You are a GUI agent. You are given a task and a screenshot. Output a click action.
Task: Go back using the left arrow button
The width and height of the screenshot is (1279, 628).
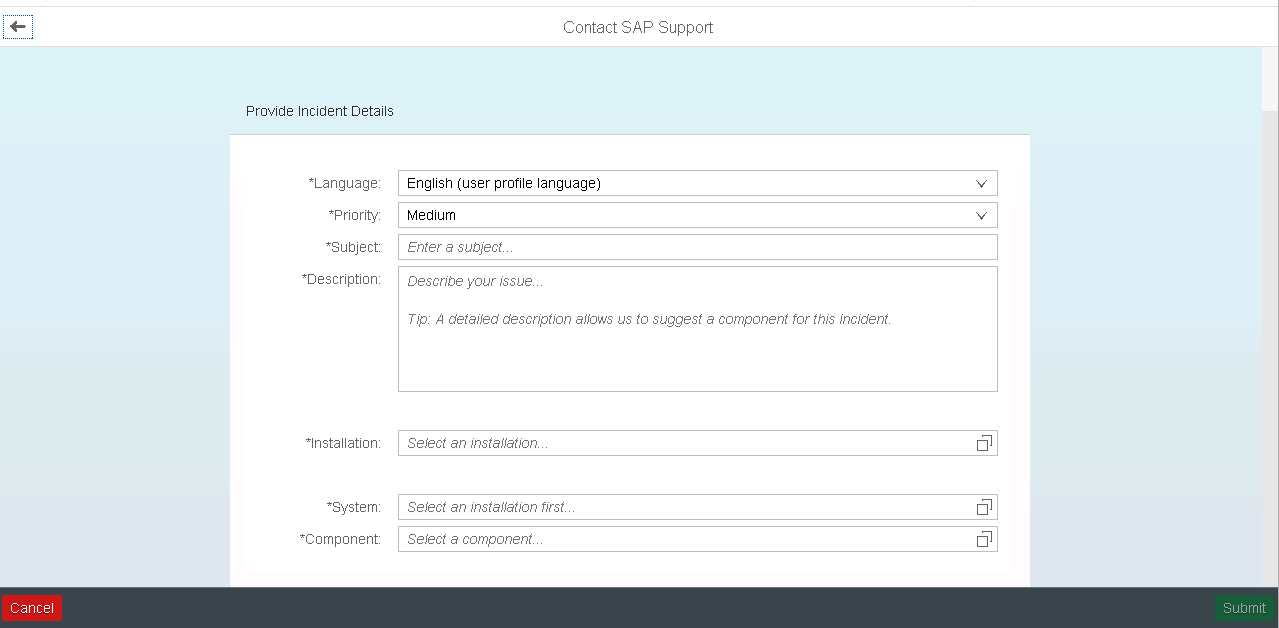(x=18, y=27)
